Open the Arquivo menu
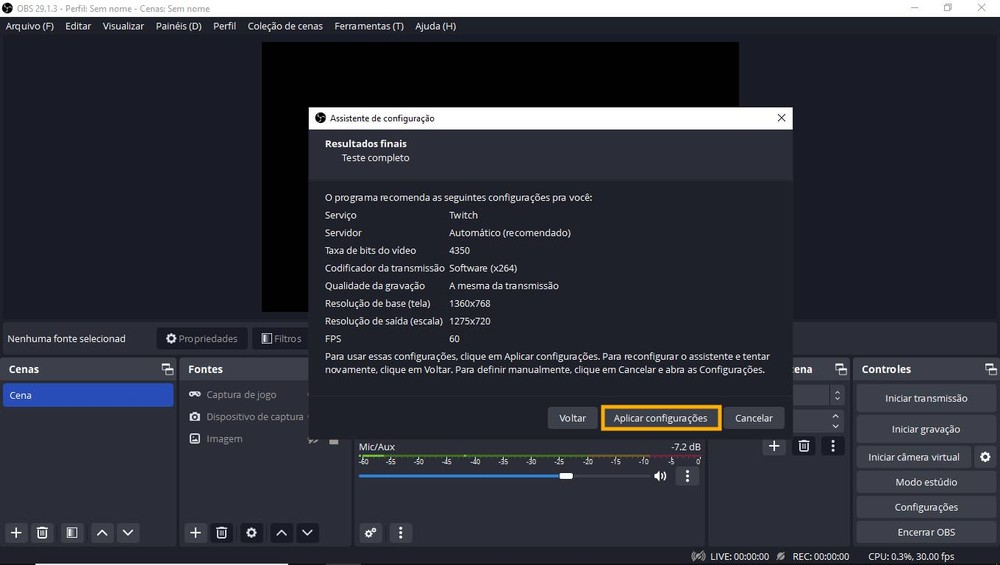This screenshot has width=1000, height=565. tap(29, 26)
